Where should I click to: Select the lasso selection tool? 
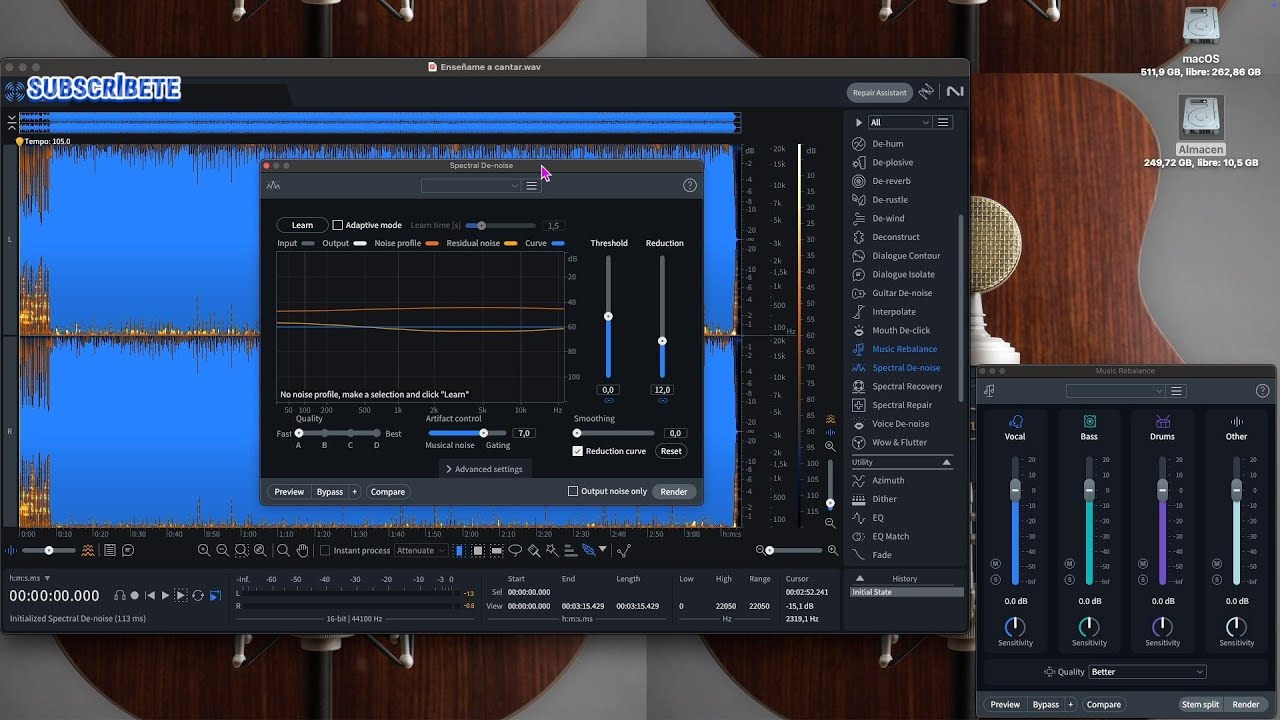click(x=515, y=550)
